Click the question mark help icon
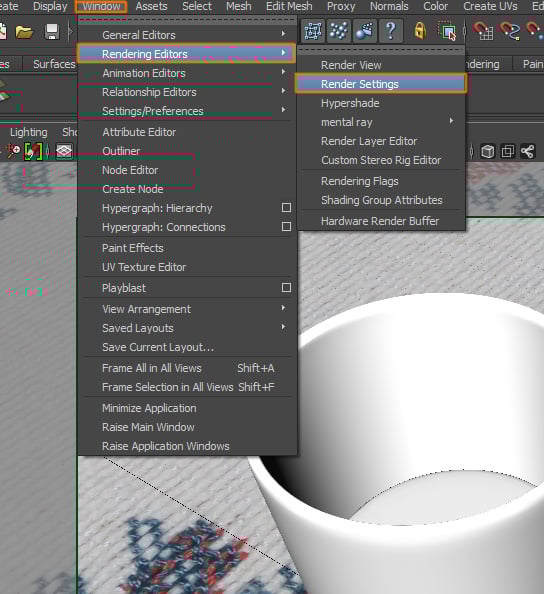This screenshot has width=544, height=594. pos(391,31)
